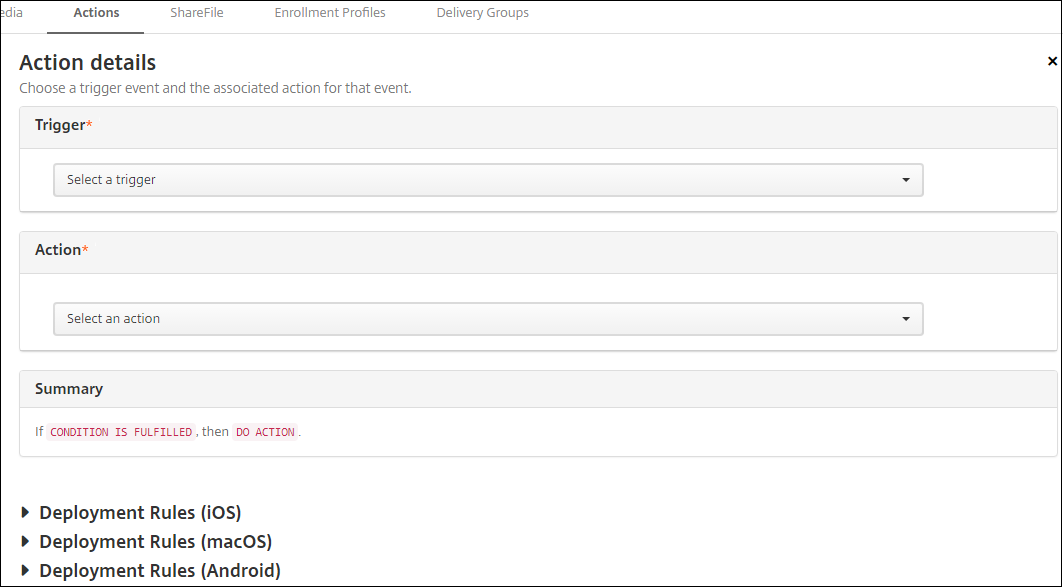Open the Enrollment Profiles tab
The height and width of the screenshot is (588, 1063).
[x=330, y=13]
